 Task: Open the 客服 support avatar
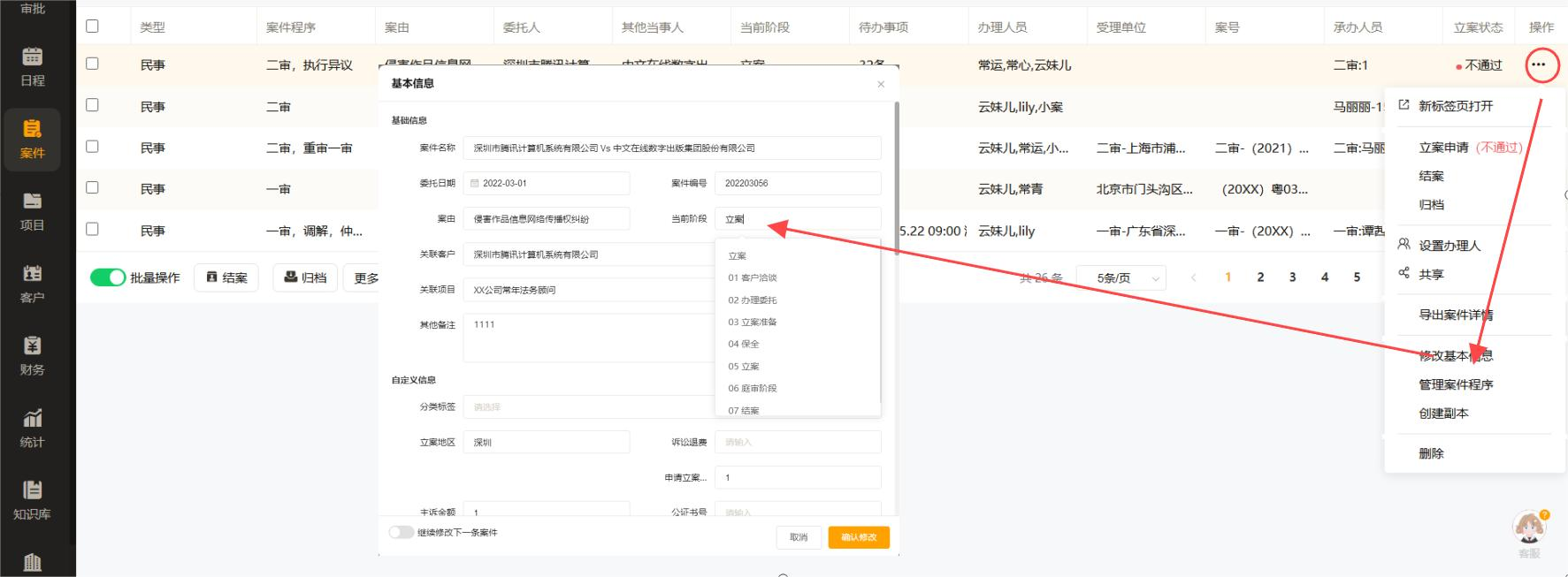1529,528
